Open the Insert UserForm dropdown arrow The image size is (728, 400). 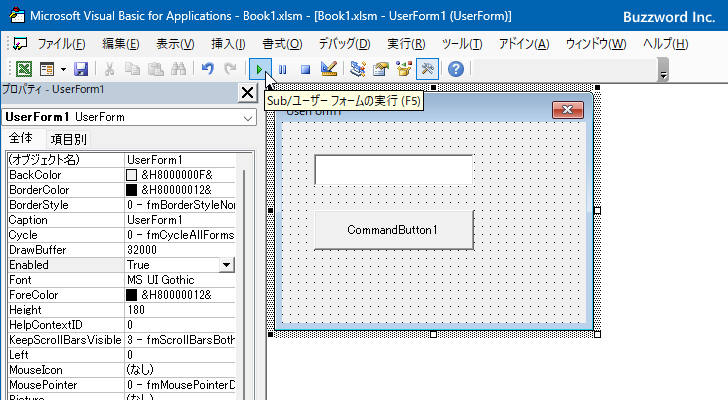click(x=63, y=70)
